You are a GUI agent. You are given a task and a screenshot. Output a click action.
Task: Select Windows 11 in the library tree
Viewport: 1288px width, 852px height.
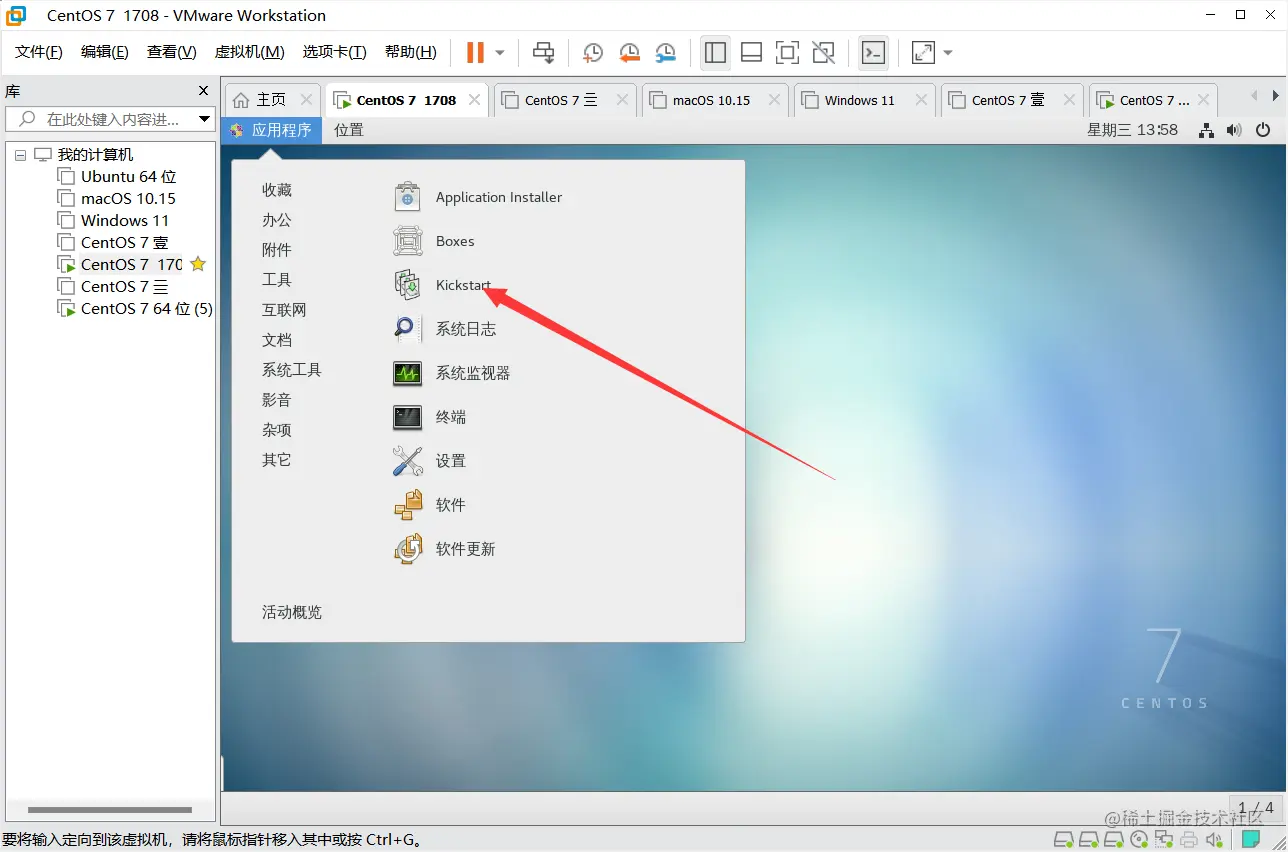125,221
